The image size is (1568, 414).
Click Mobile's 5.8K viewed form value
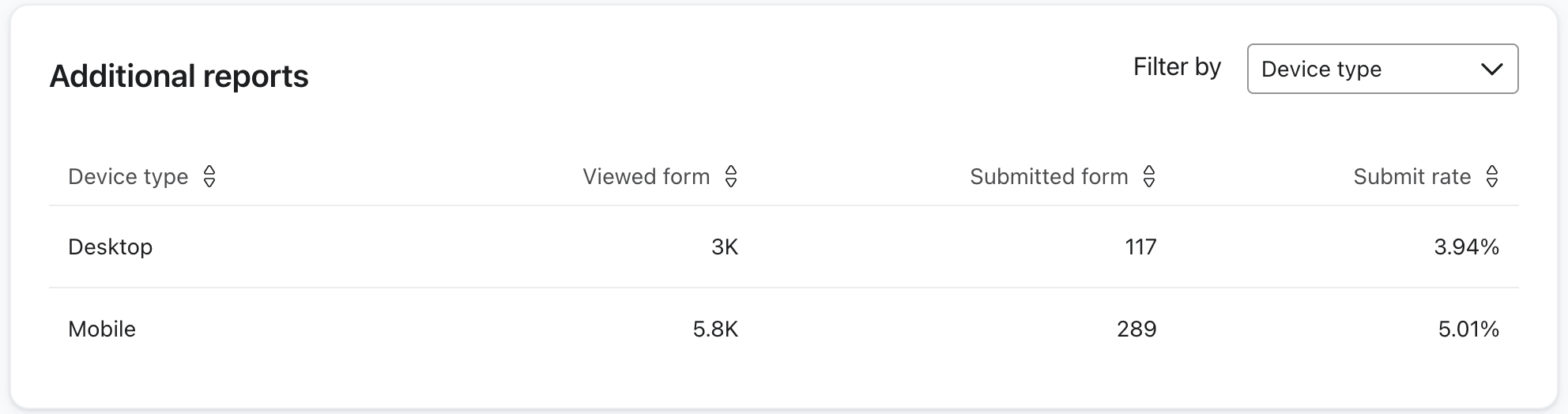pos(715,329)
